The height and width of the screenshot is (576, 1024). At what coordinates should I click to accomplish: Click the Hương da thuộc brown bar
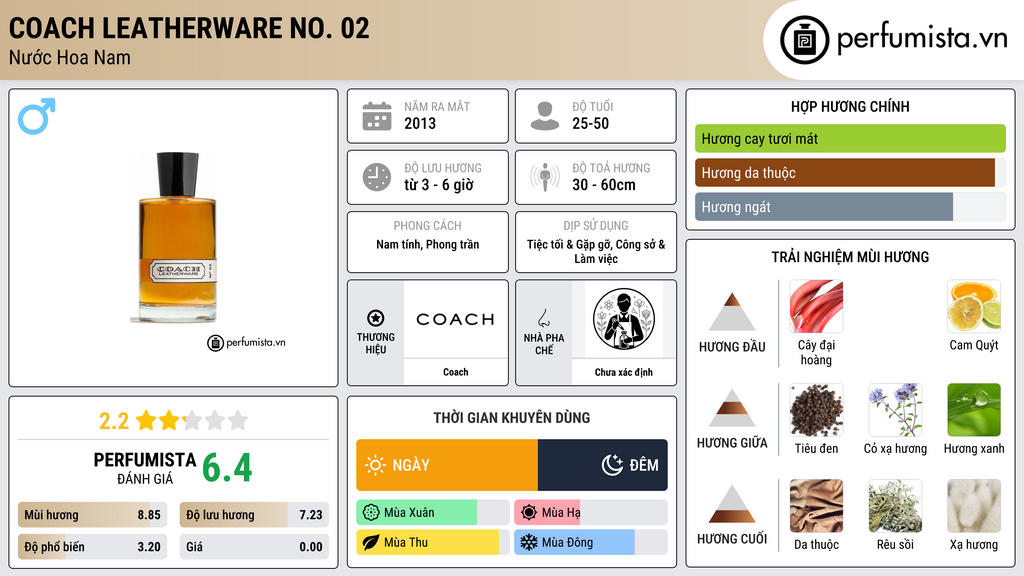tap(850, 172)
